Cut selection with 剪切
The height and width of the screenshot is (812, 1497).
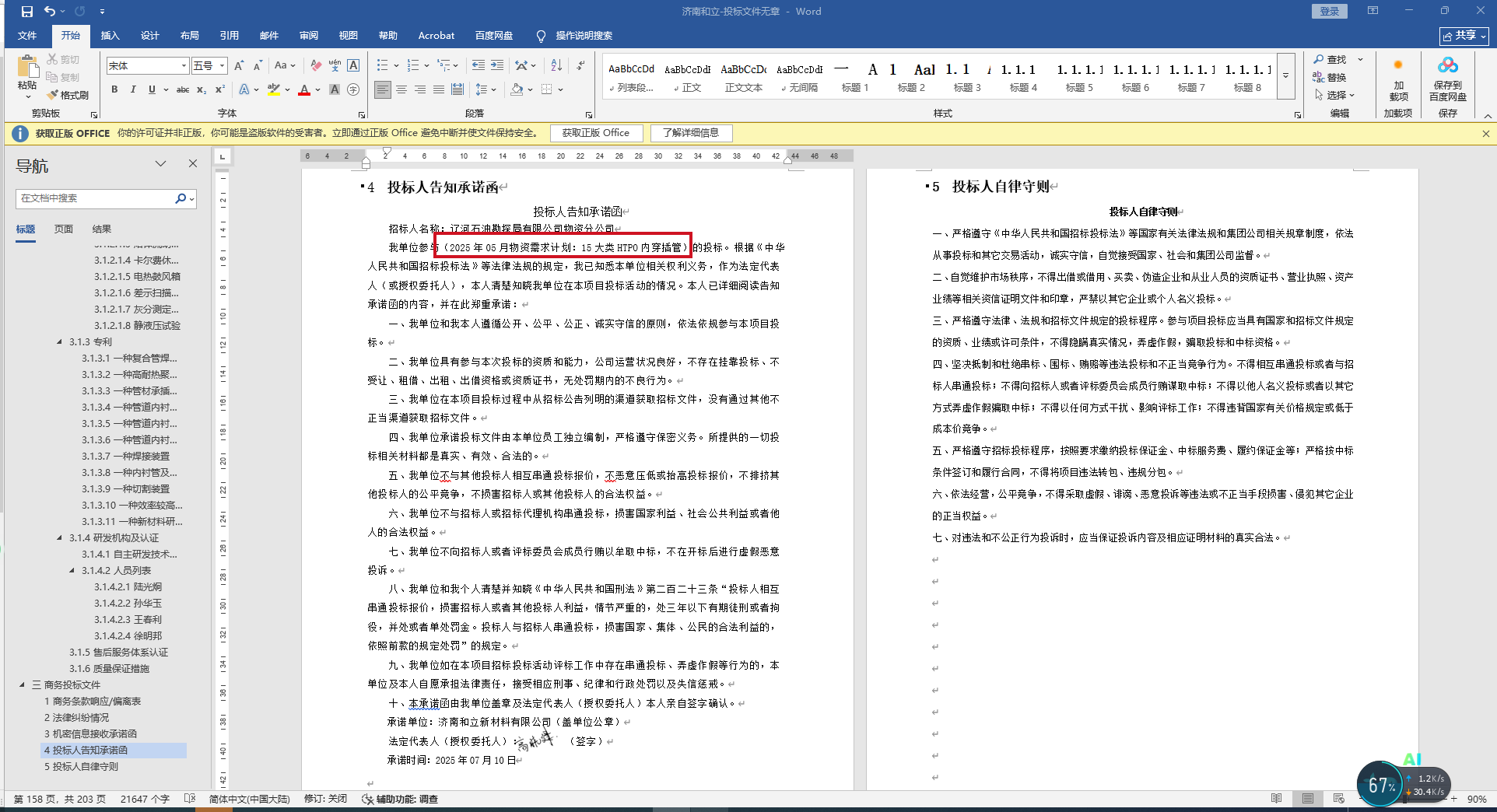(63, 60)
